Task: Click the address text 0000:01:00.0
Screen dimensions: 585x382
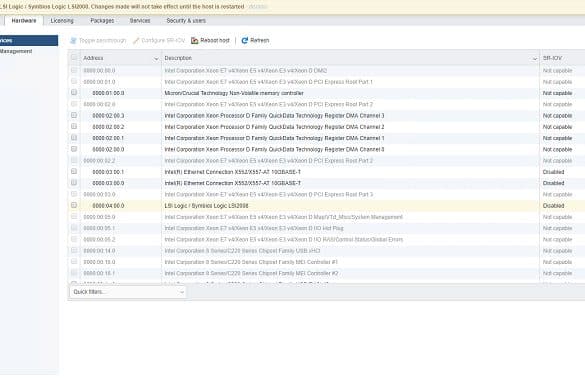Action: 108,93
